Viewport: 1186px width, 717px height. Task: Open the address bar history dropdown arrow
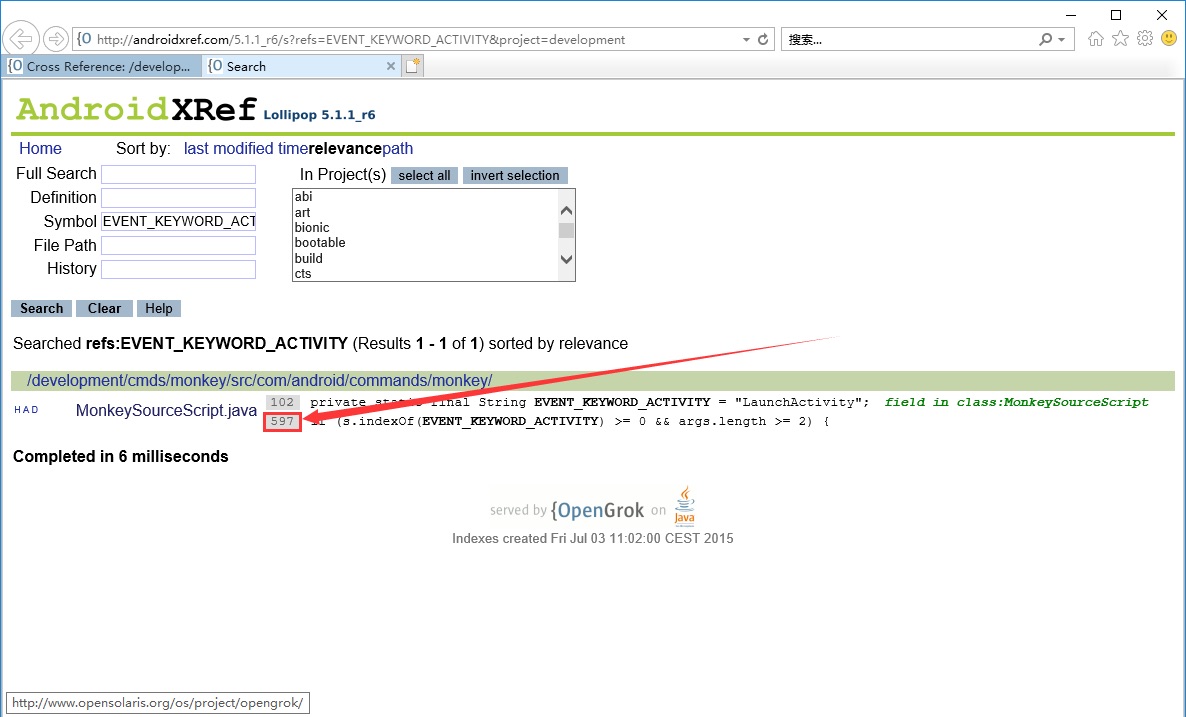[x=746, y=39]
